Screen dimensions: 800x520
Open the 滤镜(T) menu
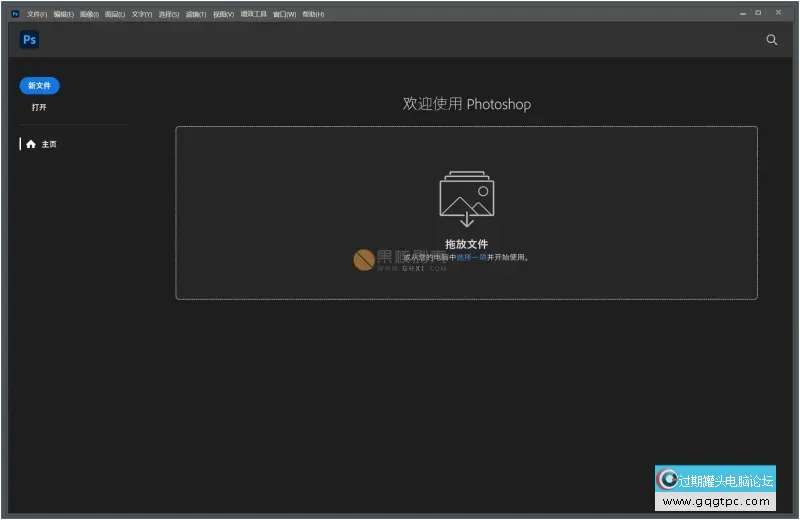(195, 14)
